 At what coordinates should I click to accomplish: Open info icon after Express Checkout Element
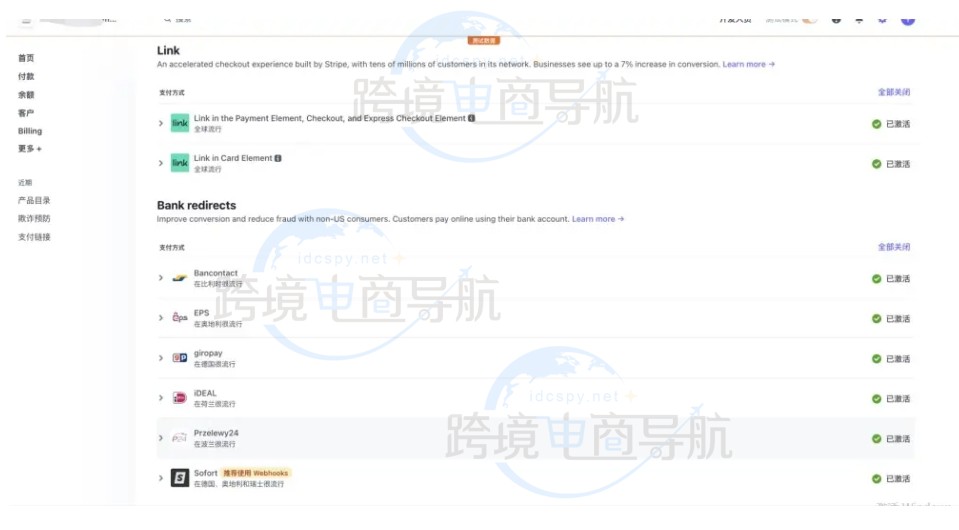click(472, 119)
